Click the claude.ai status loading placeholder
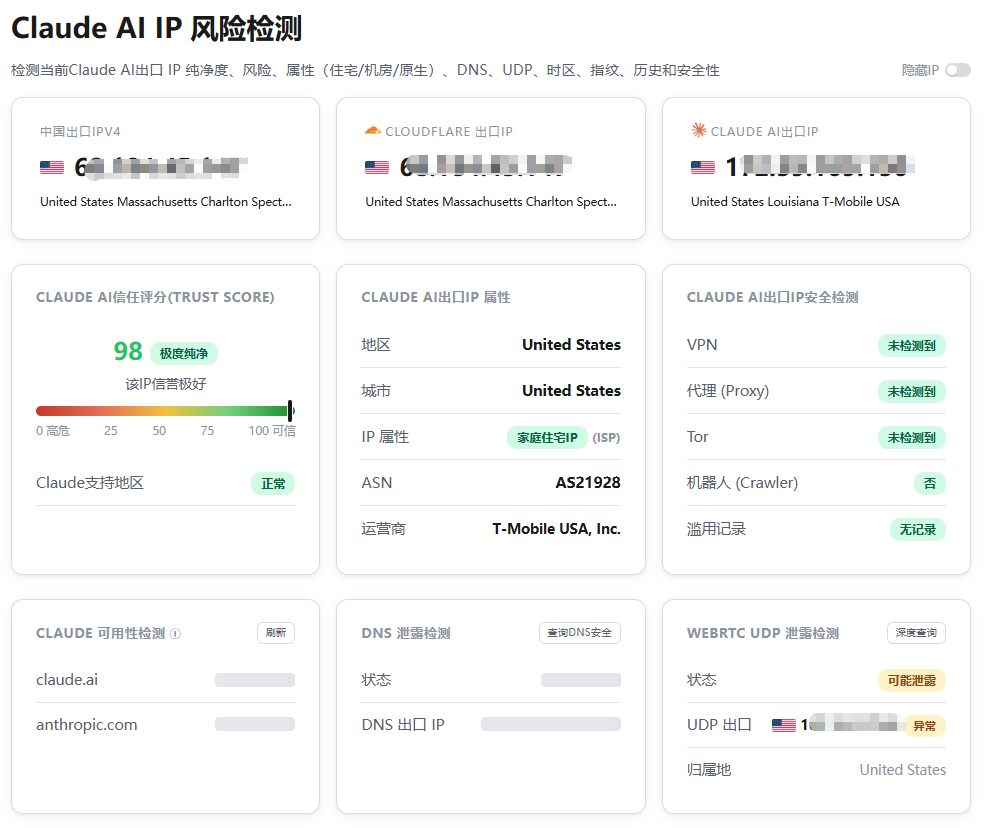Screen dimensions: 985x828 click(x=255, y=680)
